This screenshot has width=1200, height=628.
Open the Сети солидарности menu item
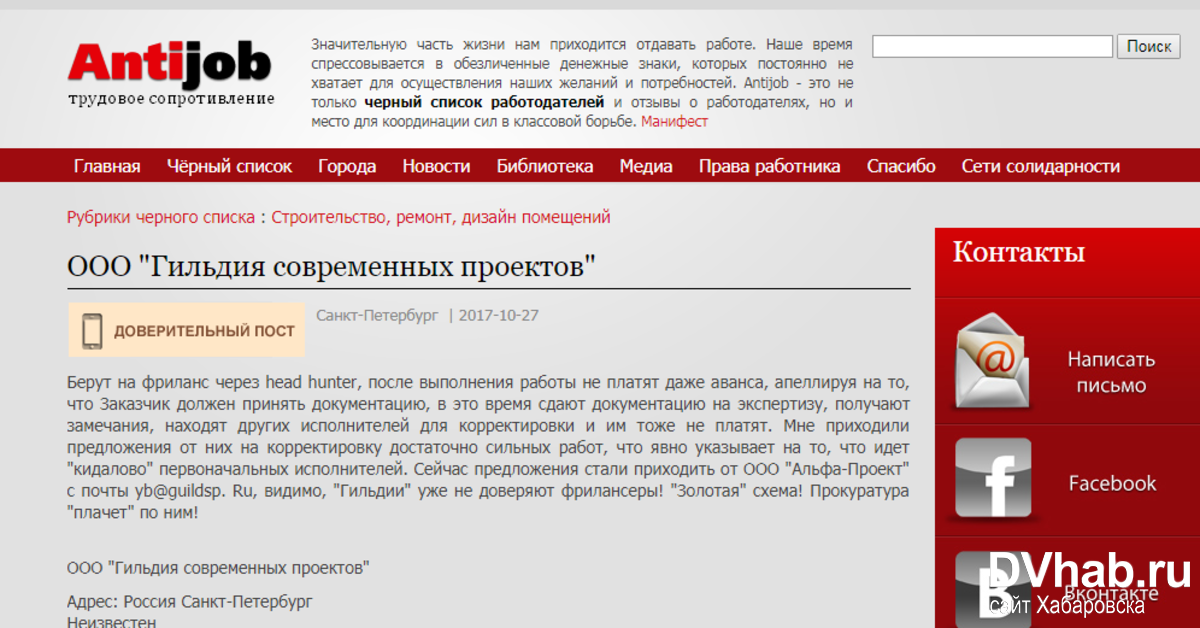click(x=1040, y=166)
